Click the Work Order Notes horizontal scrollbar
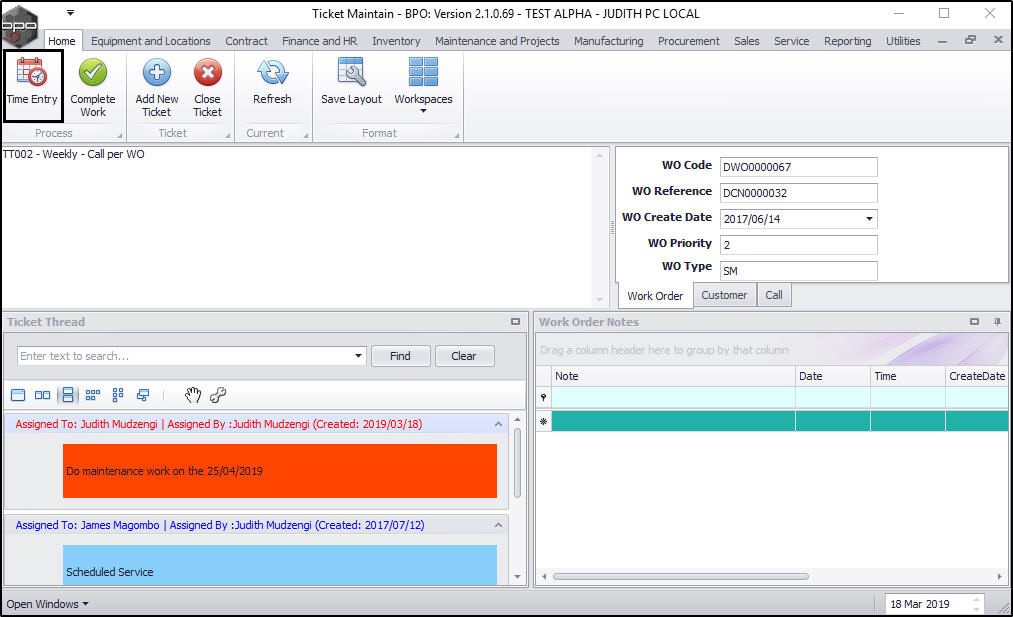 [x=681, y=576]
